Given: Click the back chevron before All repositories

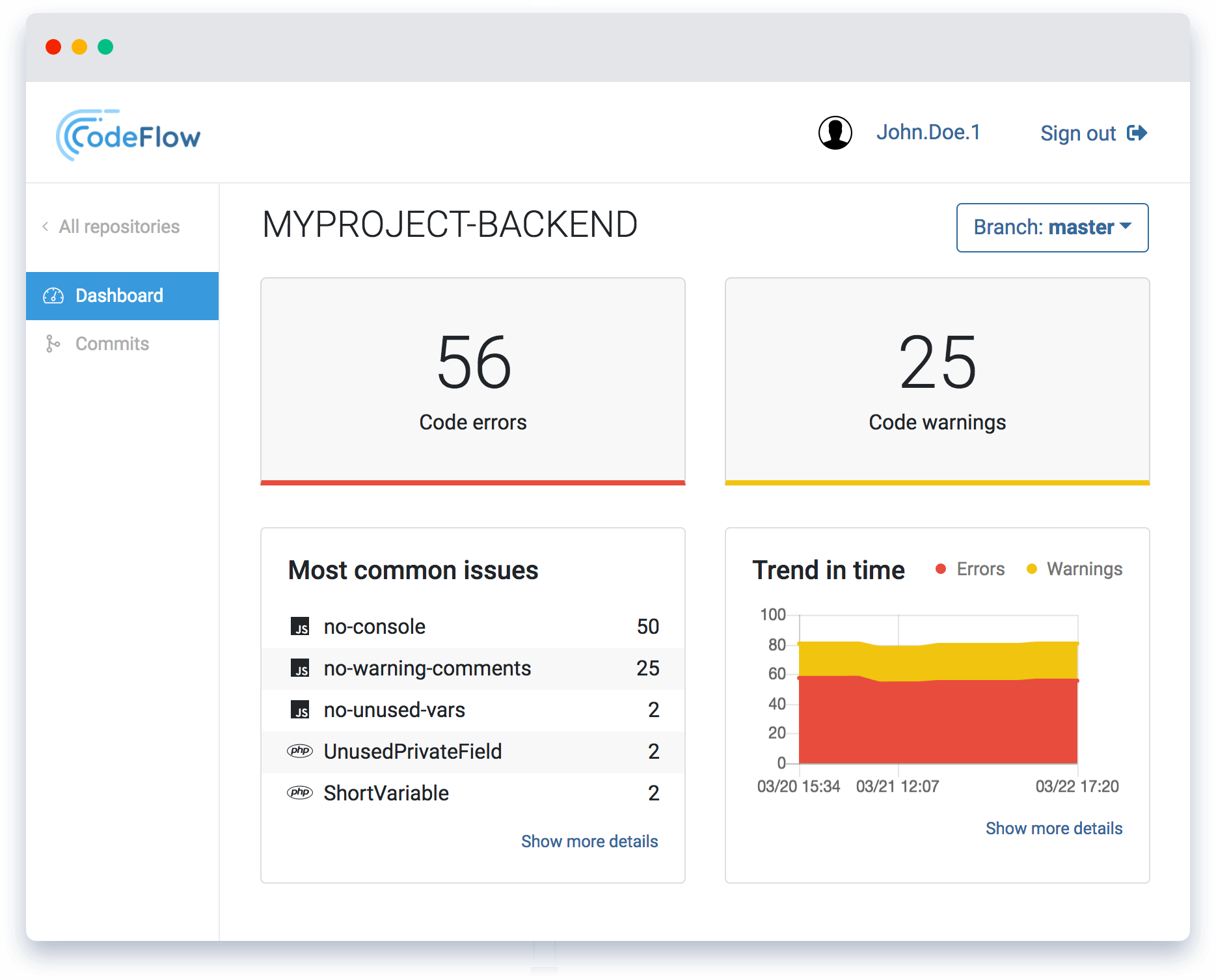Looking at the screenshot, I should click(44, 226).
